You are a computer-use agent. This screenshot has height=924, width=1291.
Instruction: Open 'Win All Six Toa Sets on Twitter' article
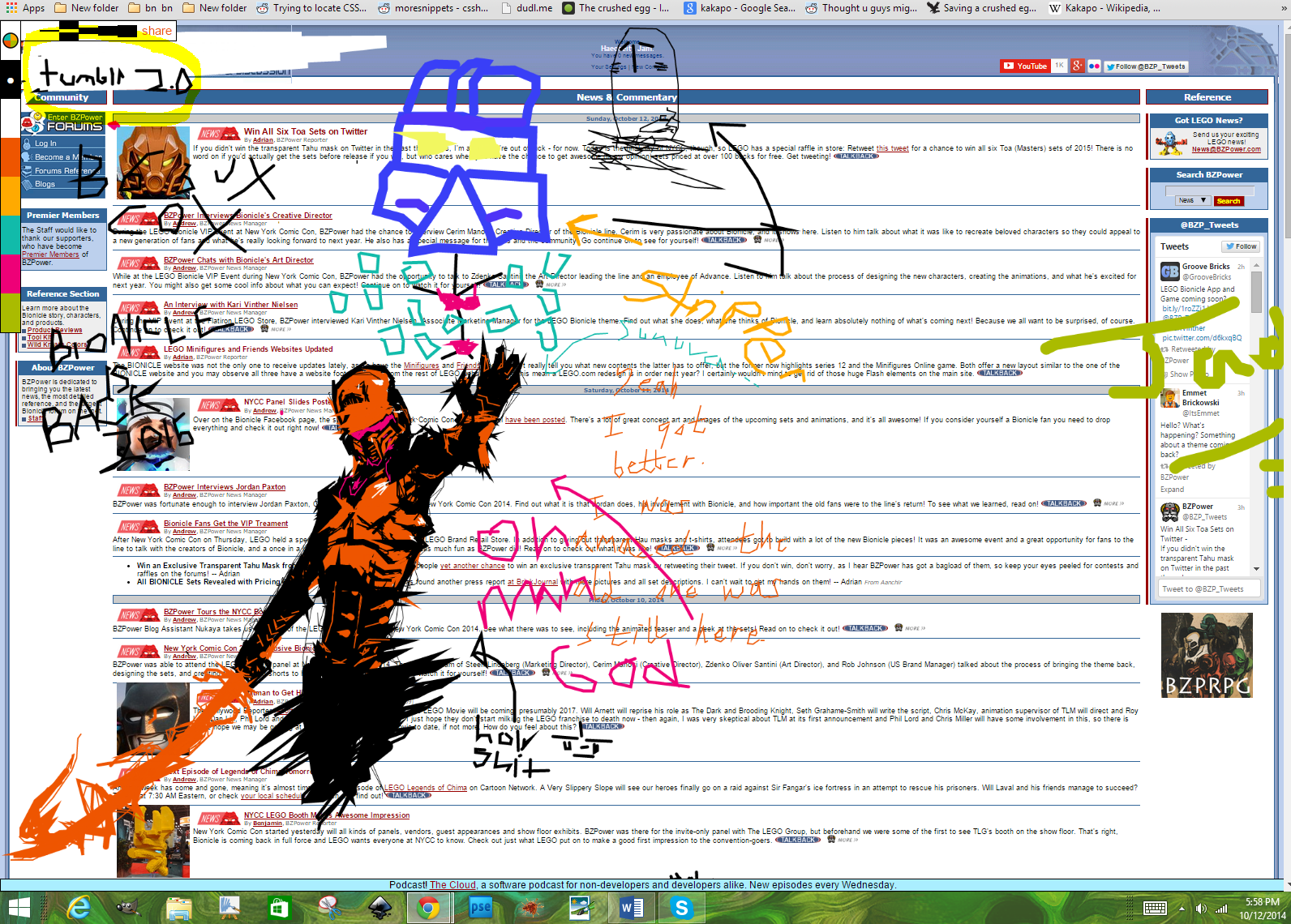[306, 131]
